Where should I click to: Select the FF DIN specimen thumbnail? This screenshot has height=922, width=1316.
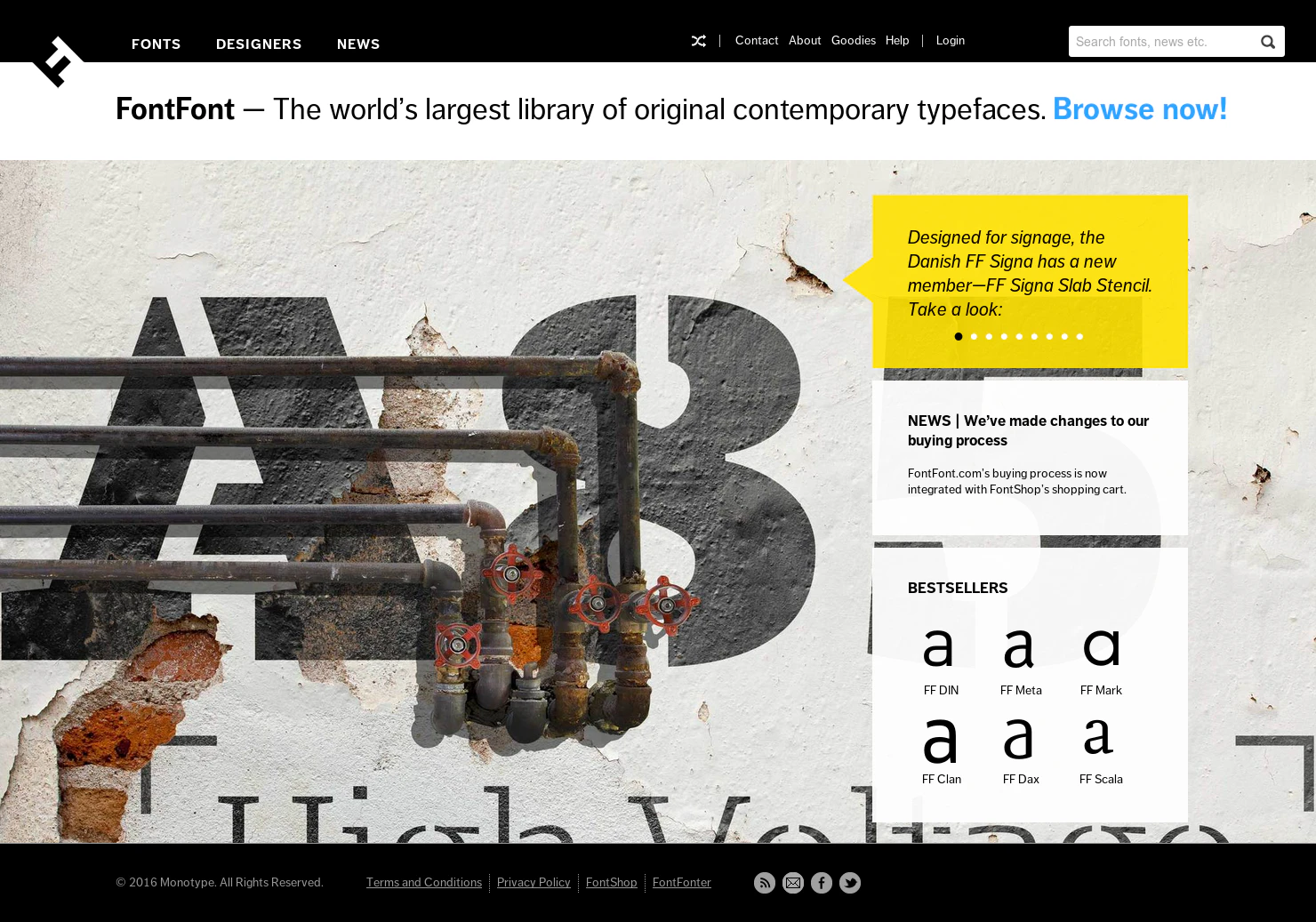[x=940, y=648]
